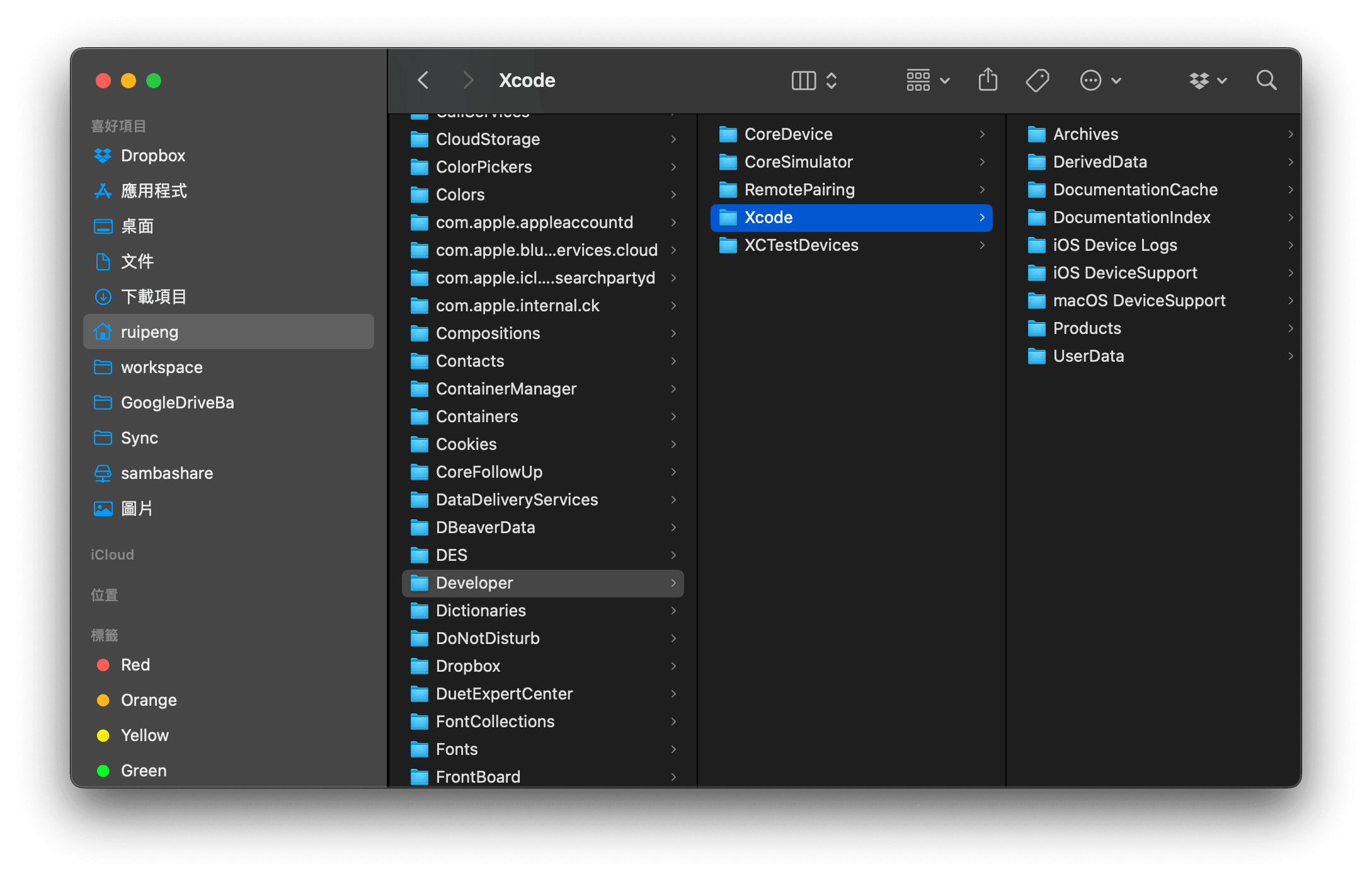Open the Dropbox toolbar menu
This screenshot has height=881, width=1372.
pos(1208,81)
